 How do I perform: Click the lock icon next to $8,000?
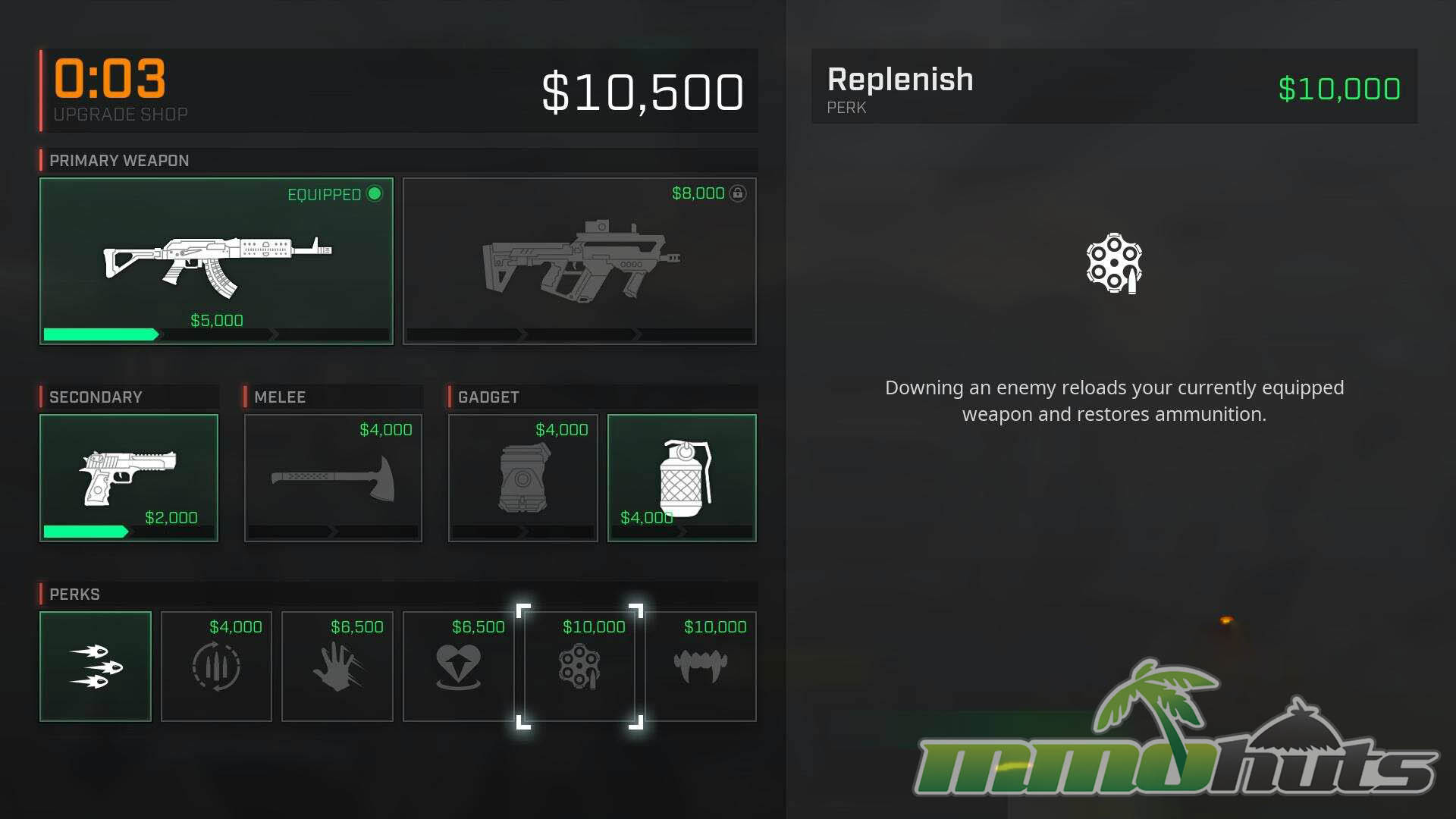point(737,193)
